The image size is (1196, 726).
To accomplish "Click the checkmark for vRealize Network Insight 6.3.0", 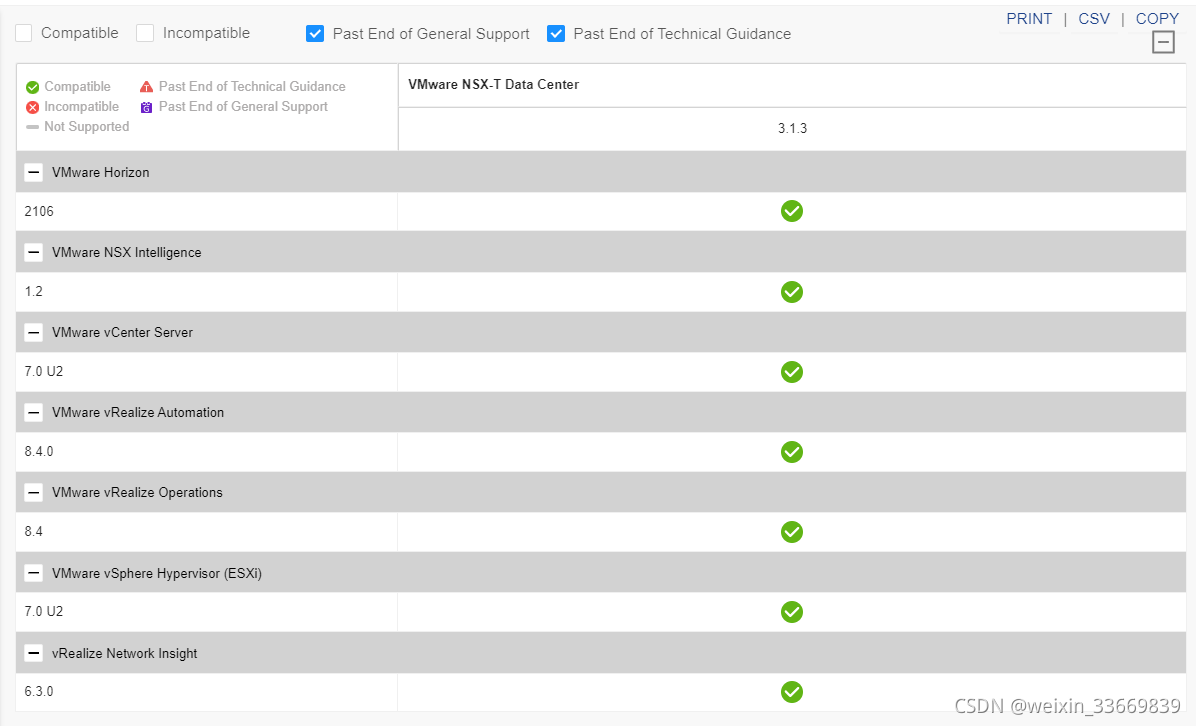I will pyautogui.click(x=792, y=692).
